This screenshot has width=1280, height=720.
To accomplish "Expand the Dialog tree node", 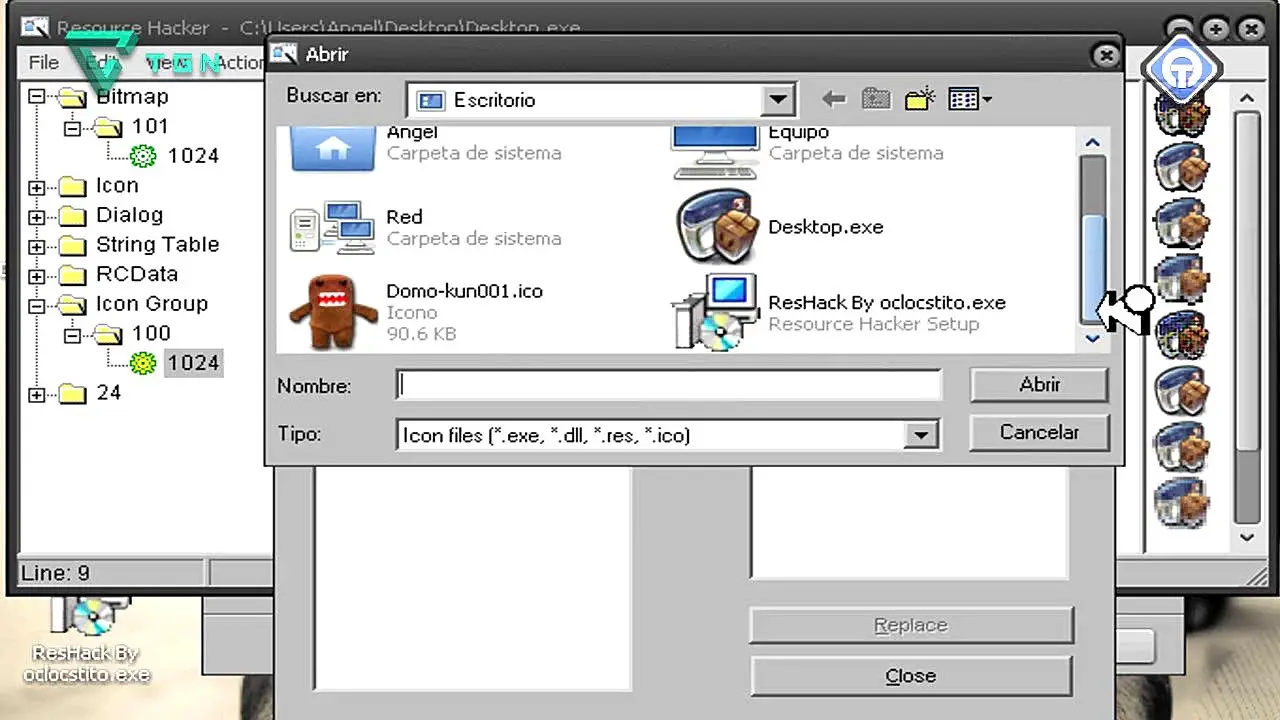I will pos(37,216).
